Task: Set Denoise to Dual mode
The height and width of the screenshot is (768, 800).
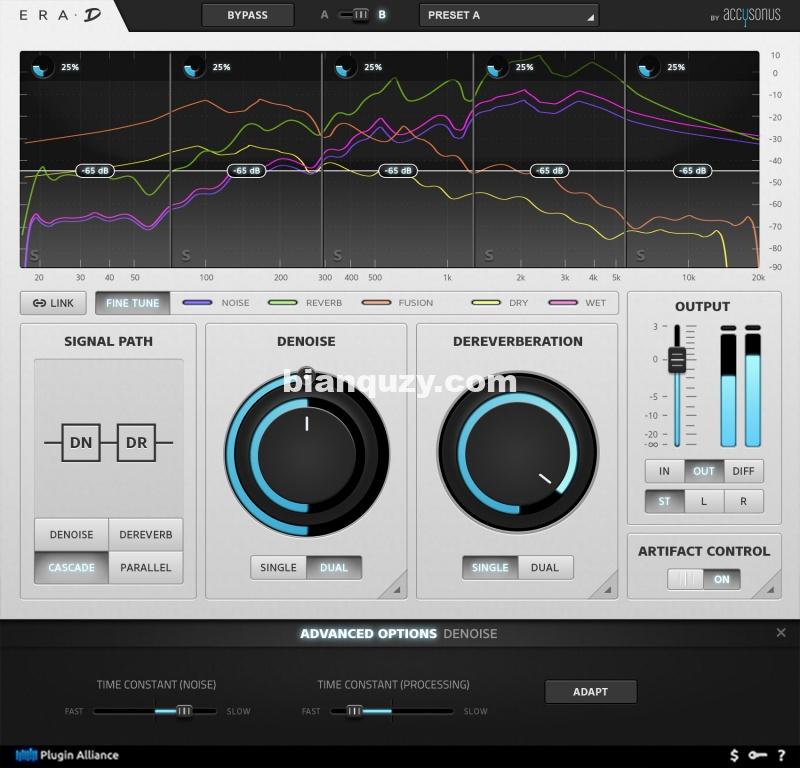Action: [x=334, y=567]
